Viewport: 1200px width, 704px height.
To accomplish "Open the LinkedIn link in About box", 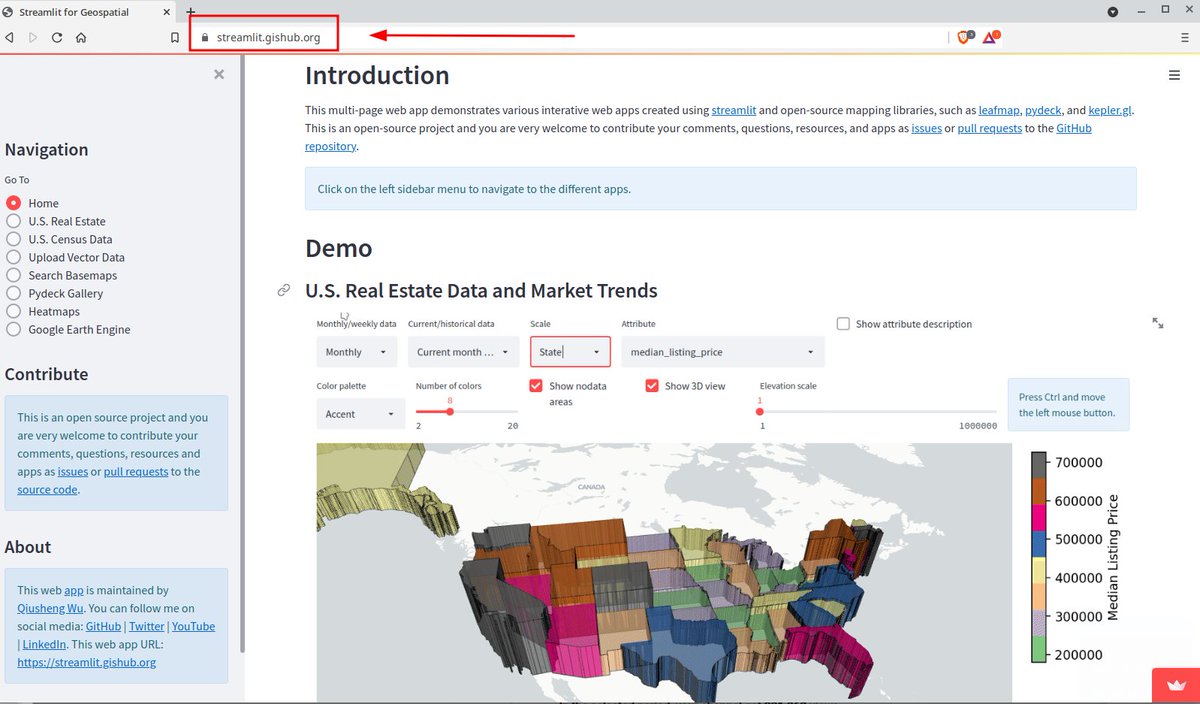I will point(44,644).
